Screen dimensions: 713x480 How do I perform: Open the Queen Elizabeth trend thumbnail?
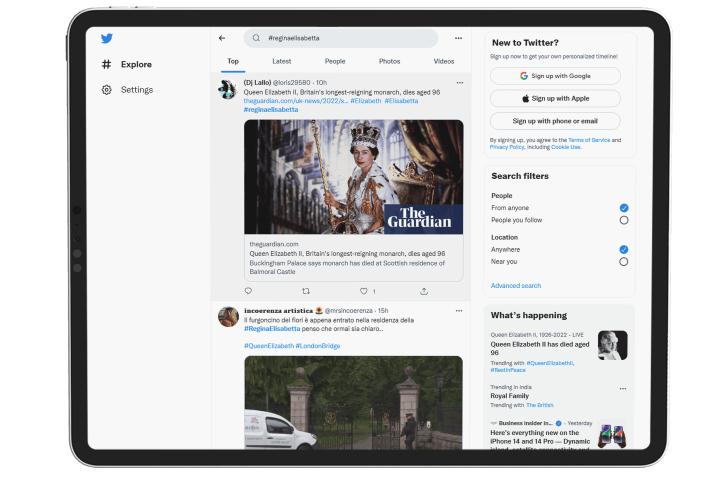point(612,345)
